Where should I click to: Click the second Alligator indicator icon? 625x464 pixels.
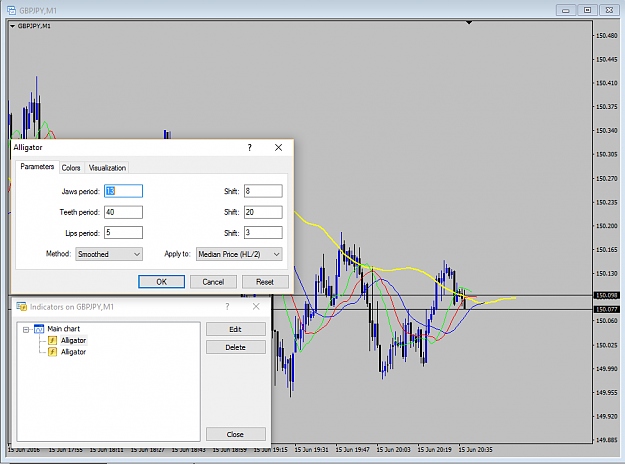pos(53,352)
